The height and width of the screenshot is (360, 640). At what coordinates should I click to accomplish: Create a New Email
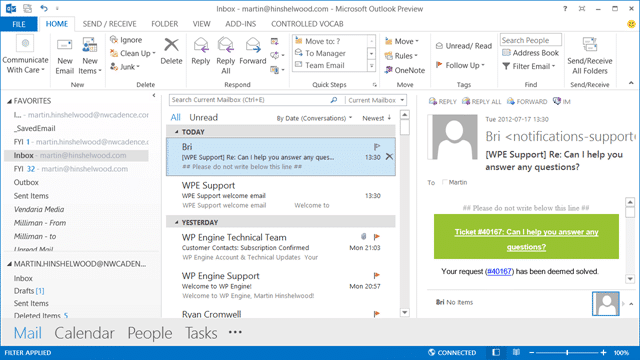[64, 56]
